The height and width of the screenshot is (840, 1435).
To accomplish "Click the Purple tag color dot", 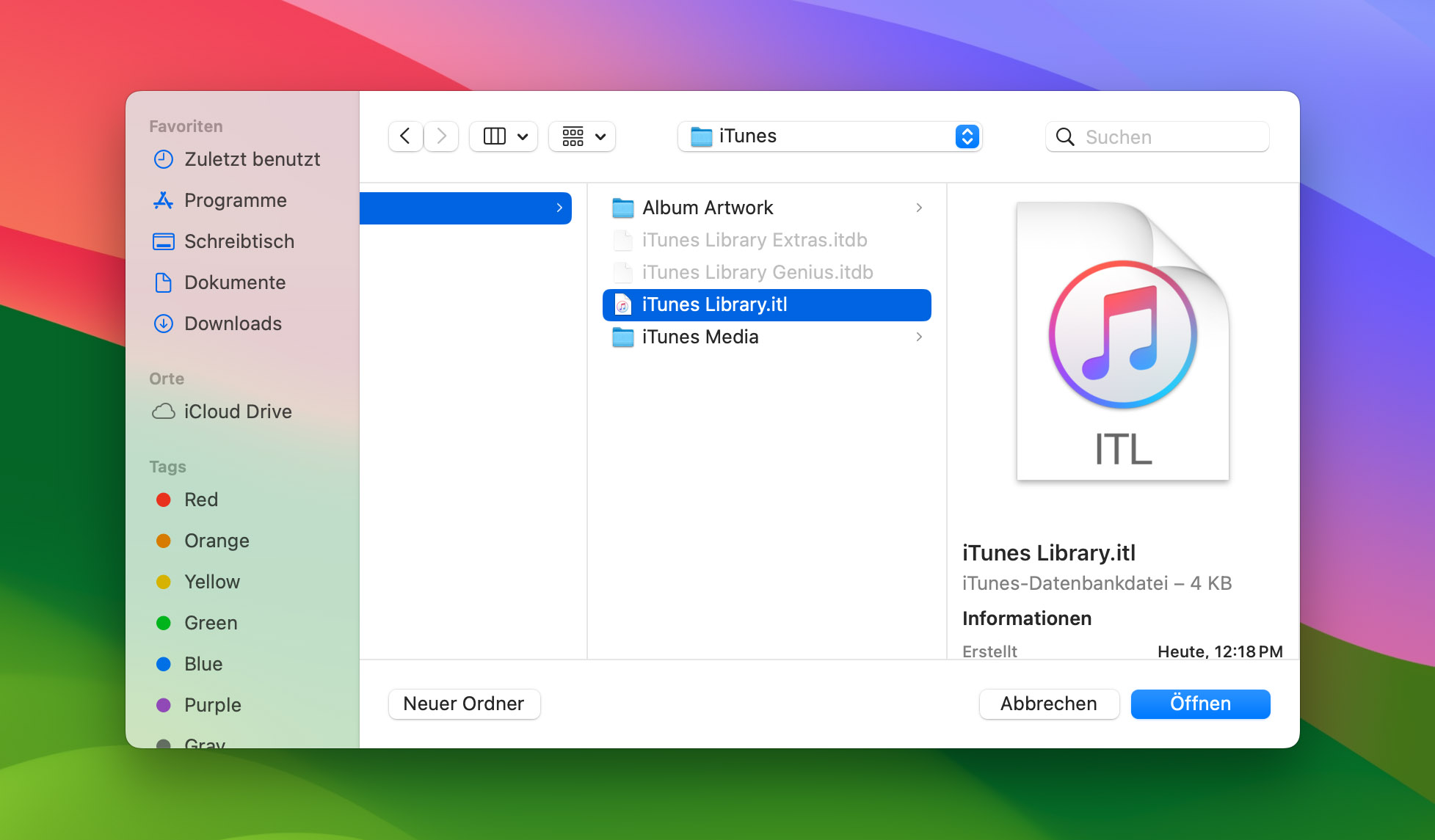I will [164, 705].
